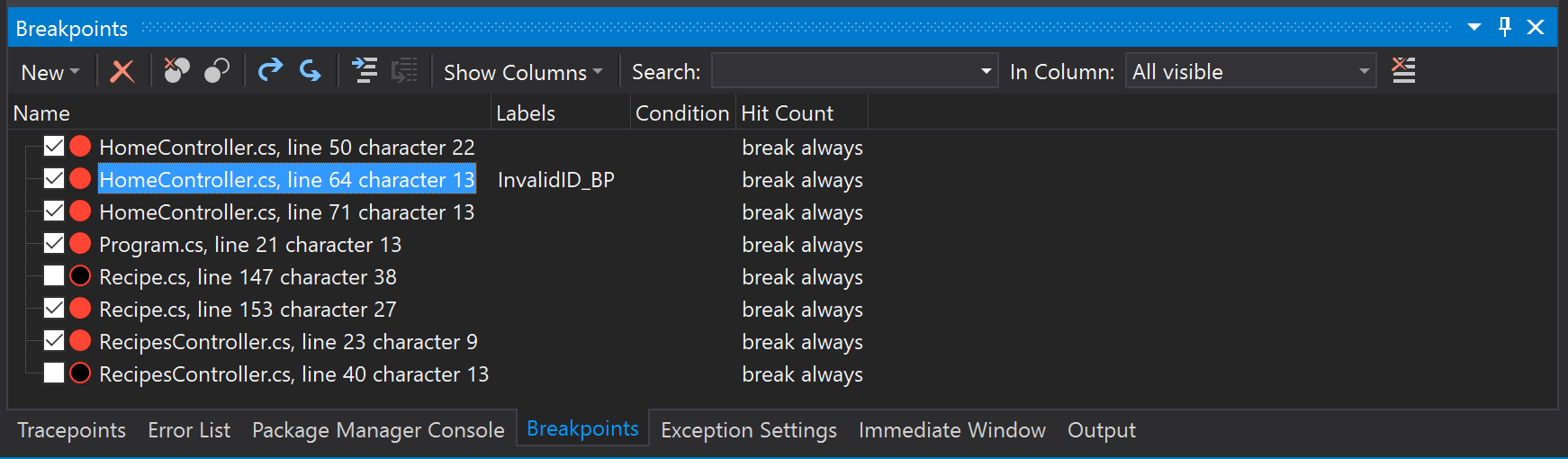Open the New breakpoint dropdown

[50, 72]
